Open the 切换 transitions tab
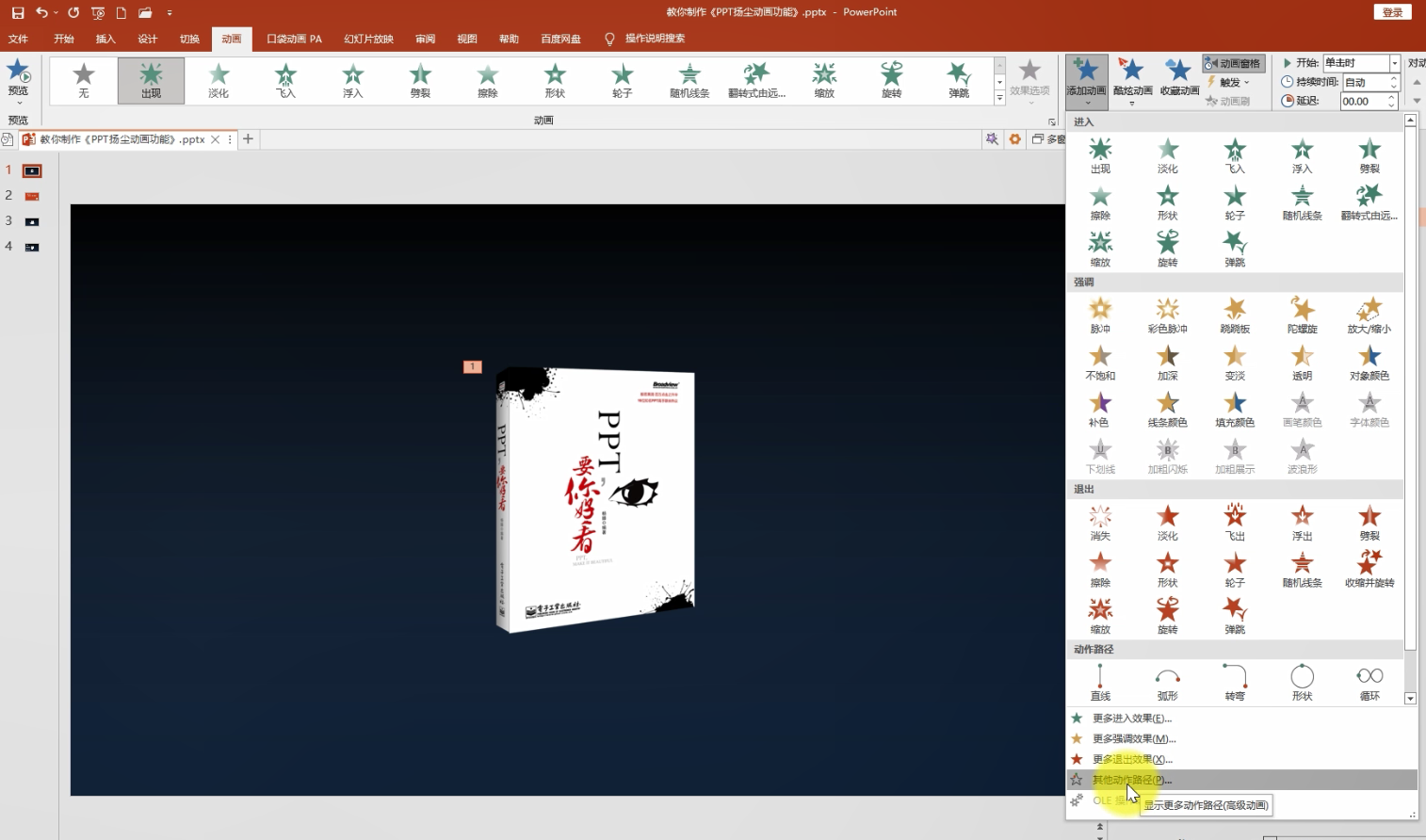The height and width of the screenshot is (840, 1426). pyautogui.click(x=189, y=39)
